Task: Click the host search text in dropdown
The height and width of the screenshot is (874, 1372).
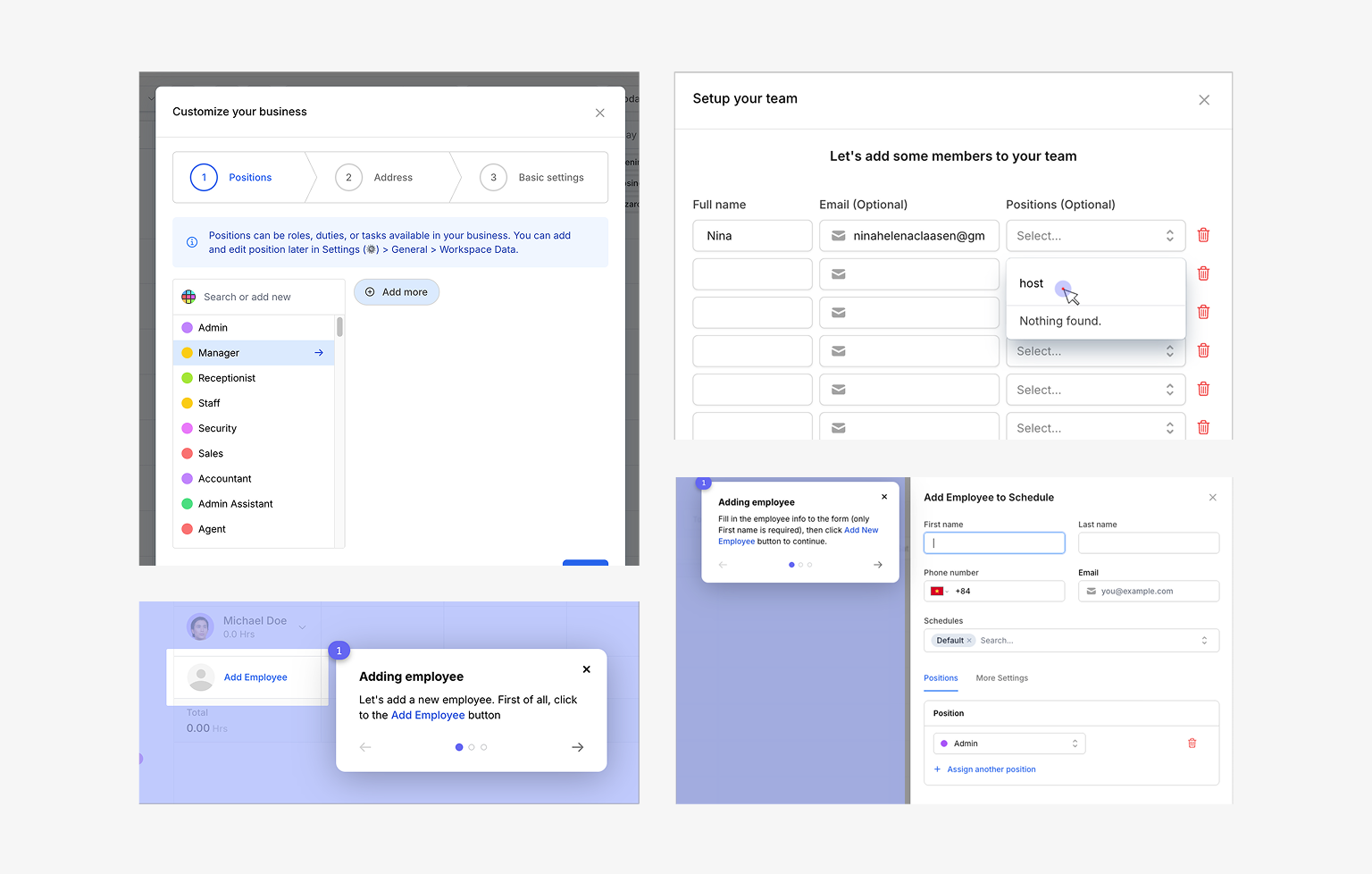Action: [x=1031, y=283]
